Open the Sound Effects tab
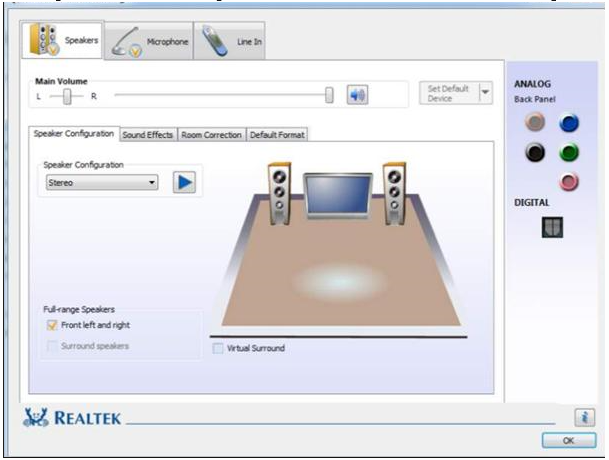 click(148, 135)
